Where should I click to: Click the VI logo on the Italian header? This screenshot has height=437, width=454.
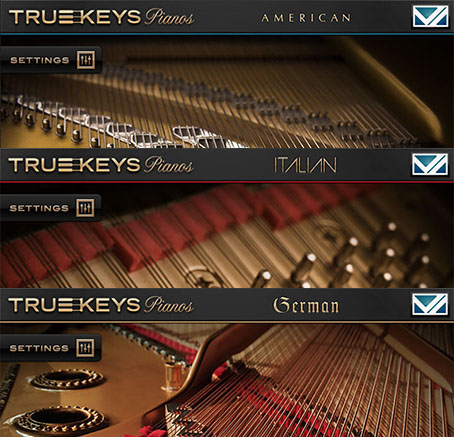click(430, 164)
